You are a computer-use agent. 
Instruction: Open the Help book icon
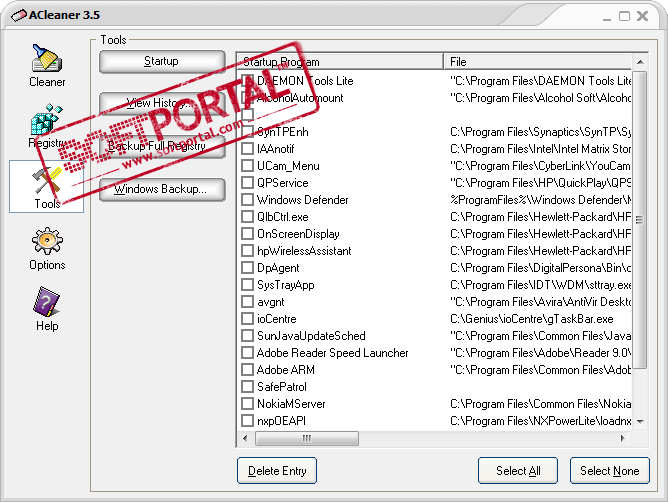click(47, 302)
